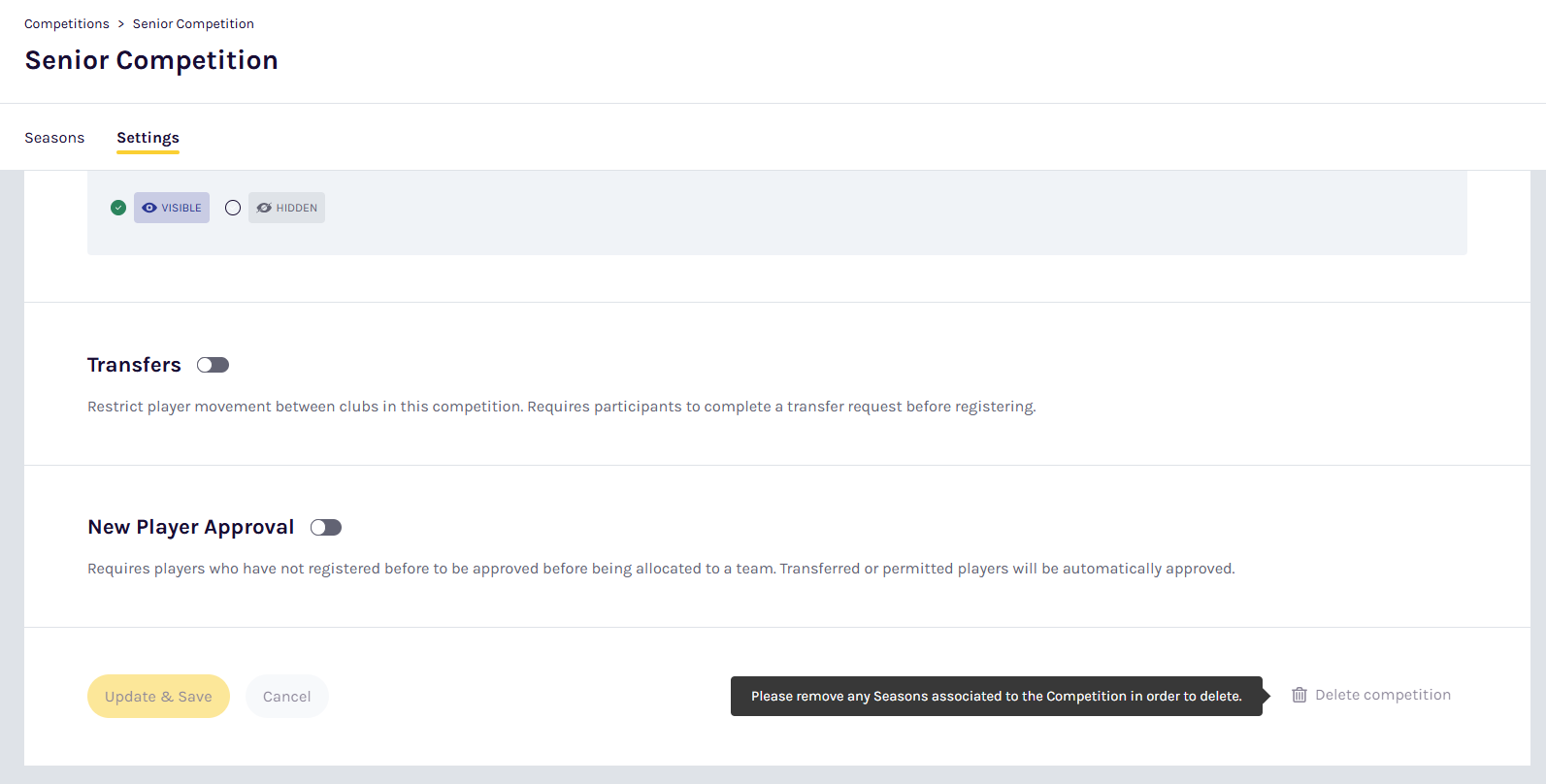Click the Delete competition trash icon
Screen dimensions: 1546x784
1299,695
